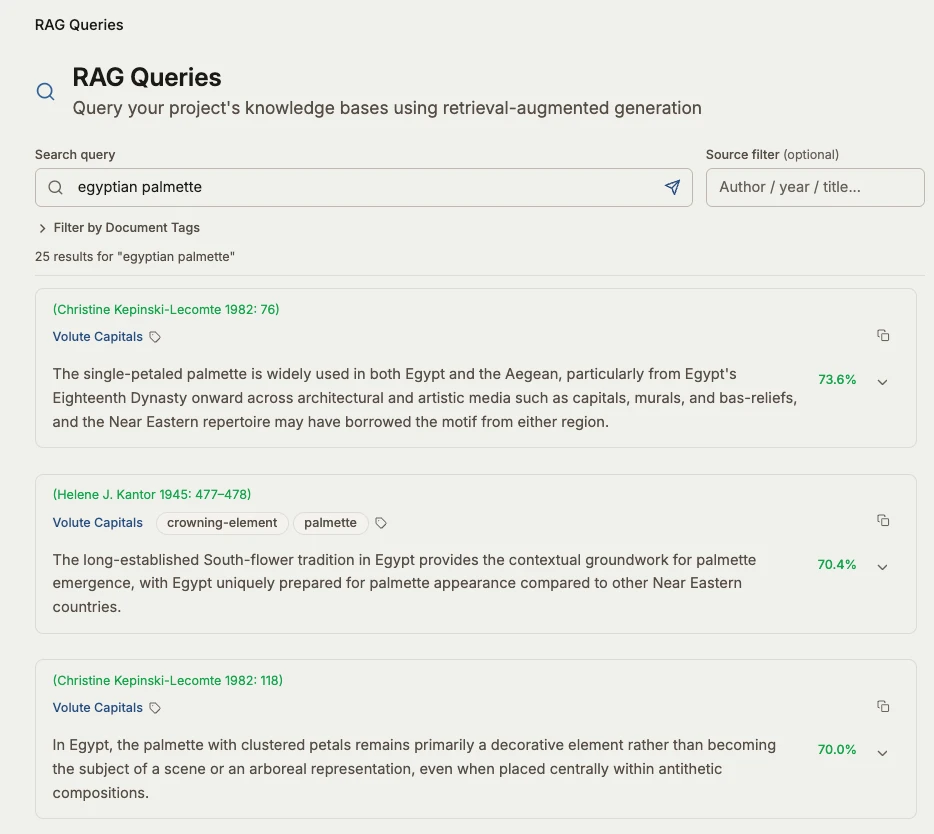Click the Search query label
The width and height of the screenshot is (934, 834).
point(75,155)
